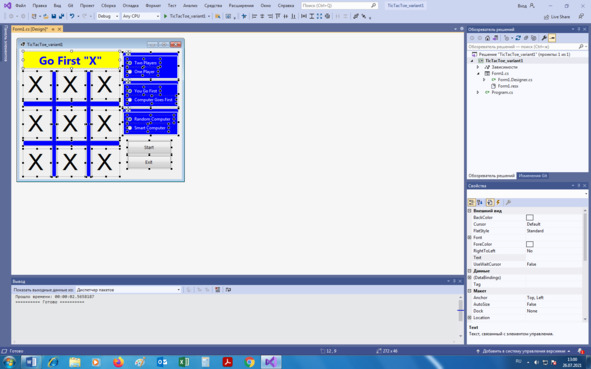The width and height of the screenshot is (591, 369).
Task: Click the Exit button on the form
Action: coord(149,162)
